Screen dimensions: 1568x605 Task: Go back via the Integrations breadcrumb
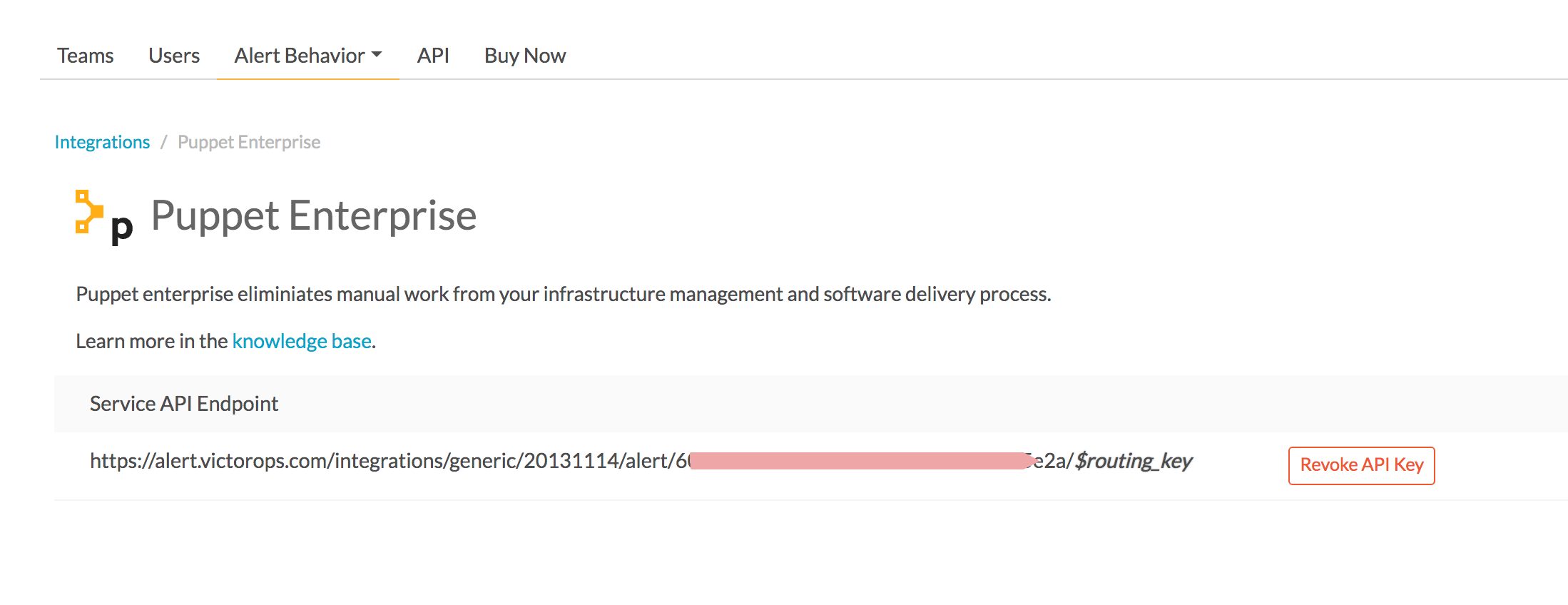pyautogui.click(x=102, y=141)
